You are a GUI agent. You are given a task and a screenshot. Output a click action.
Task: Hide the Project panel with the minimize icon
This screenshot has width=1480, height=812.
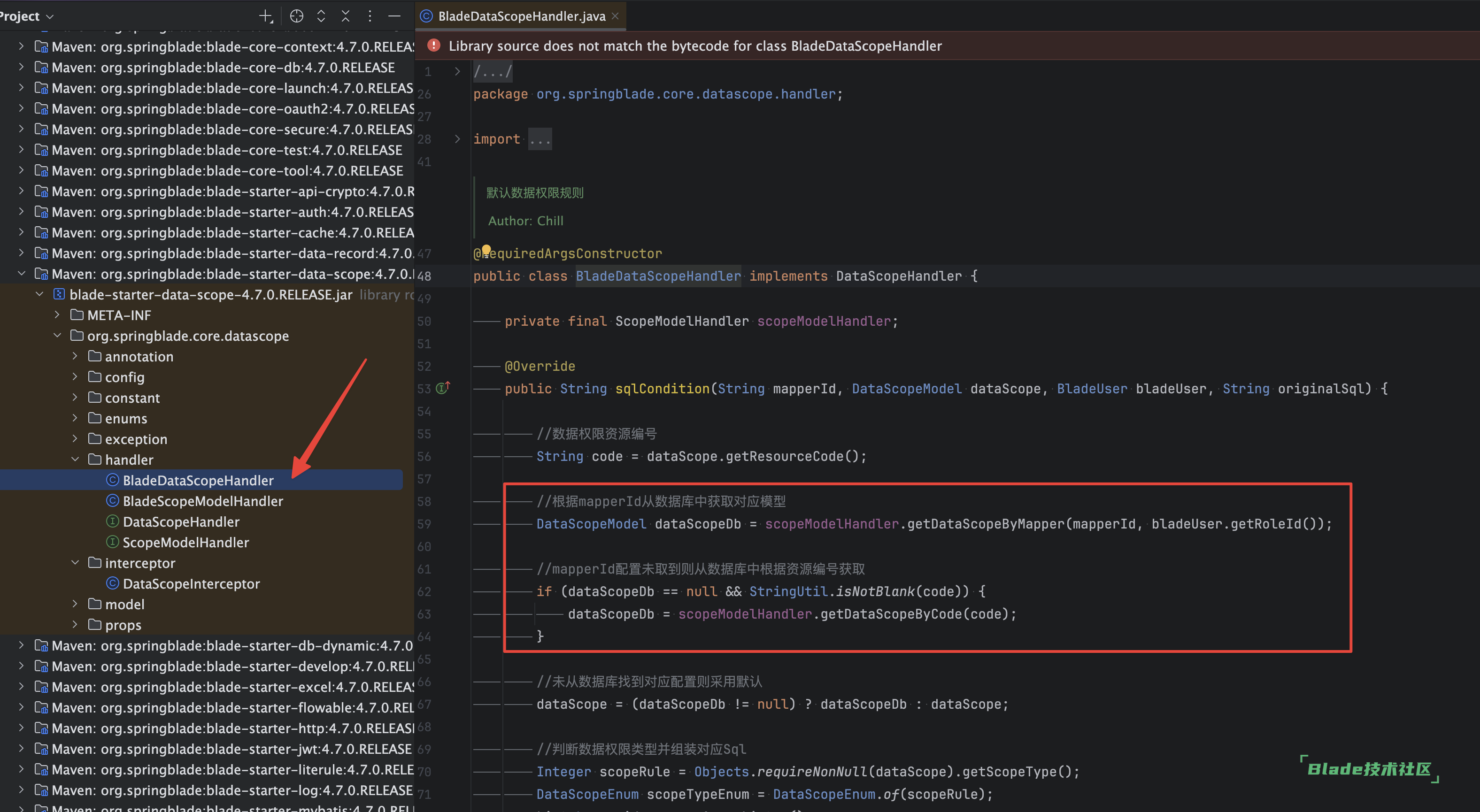point(394,16)
